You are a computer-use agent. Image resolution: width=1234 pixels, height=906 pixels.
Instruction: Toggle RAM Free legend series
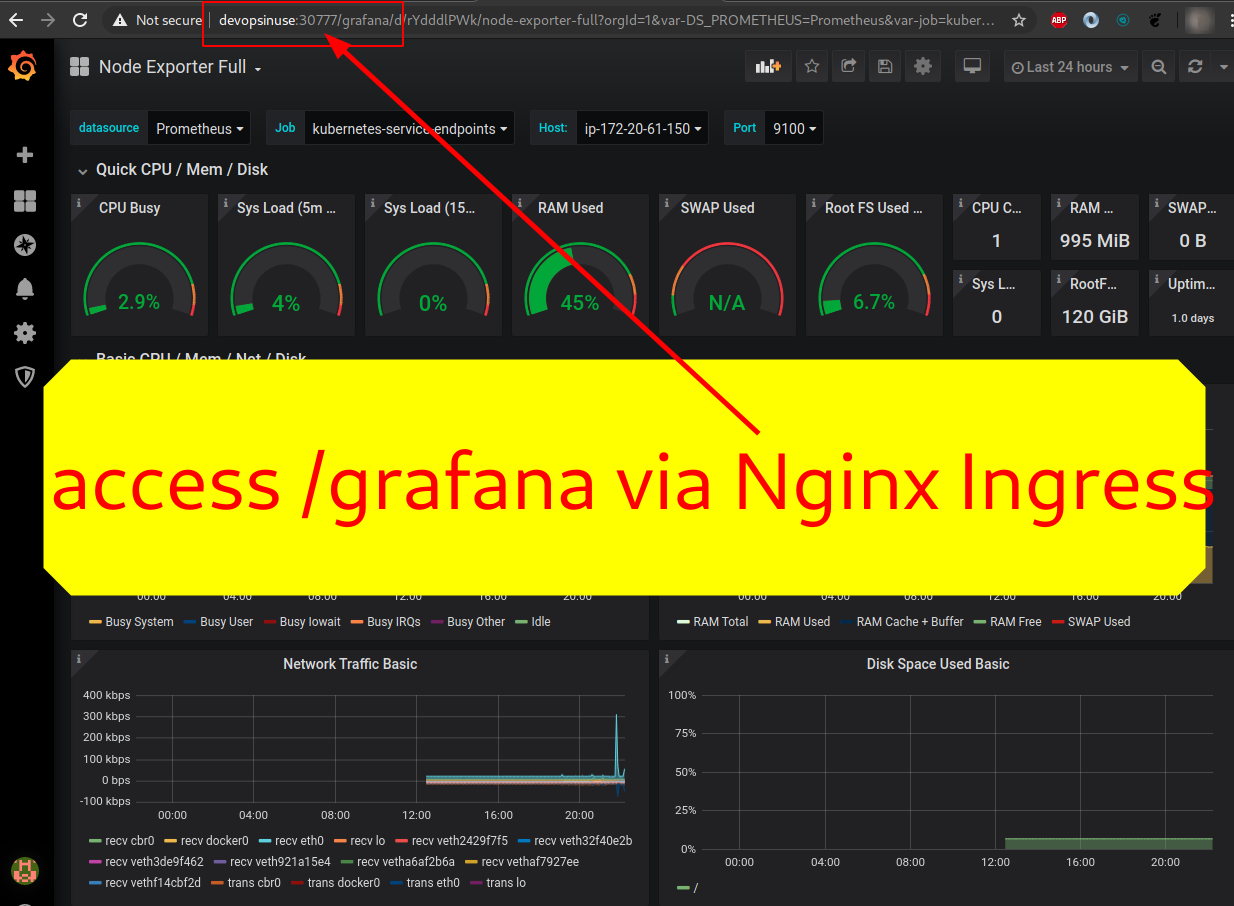point(1015,622)
